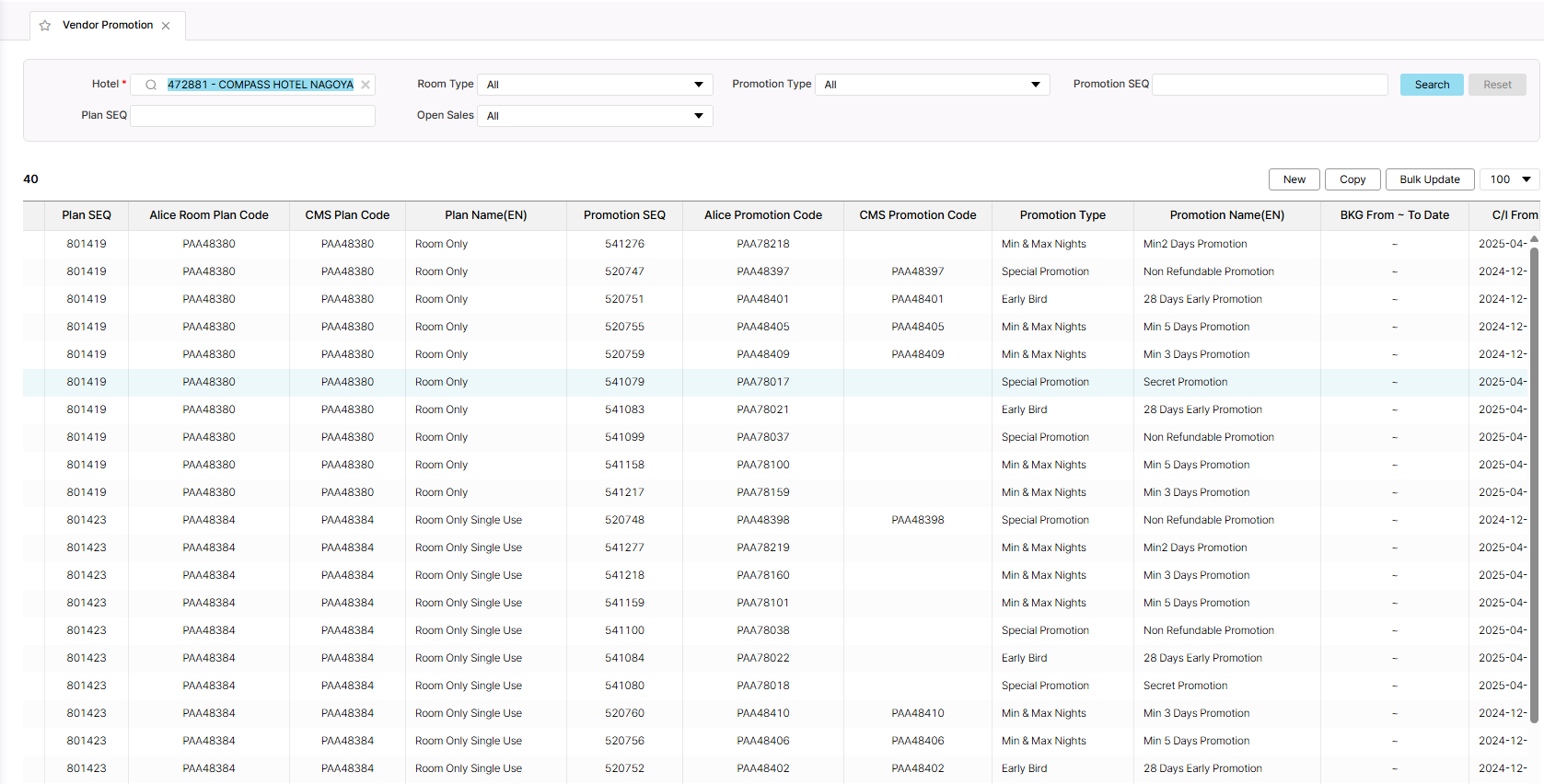Create a new promotion with New button
Screen dimensions: 1544x784
tap(1294, 179)
